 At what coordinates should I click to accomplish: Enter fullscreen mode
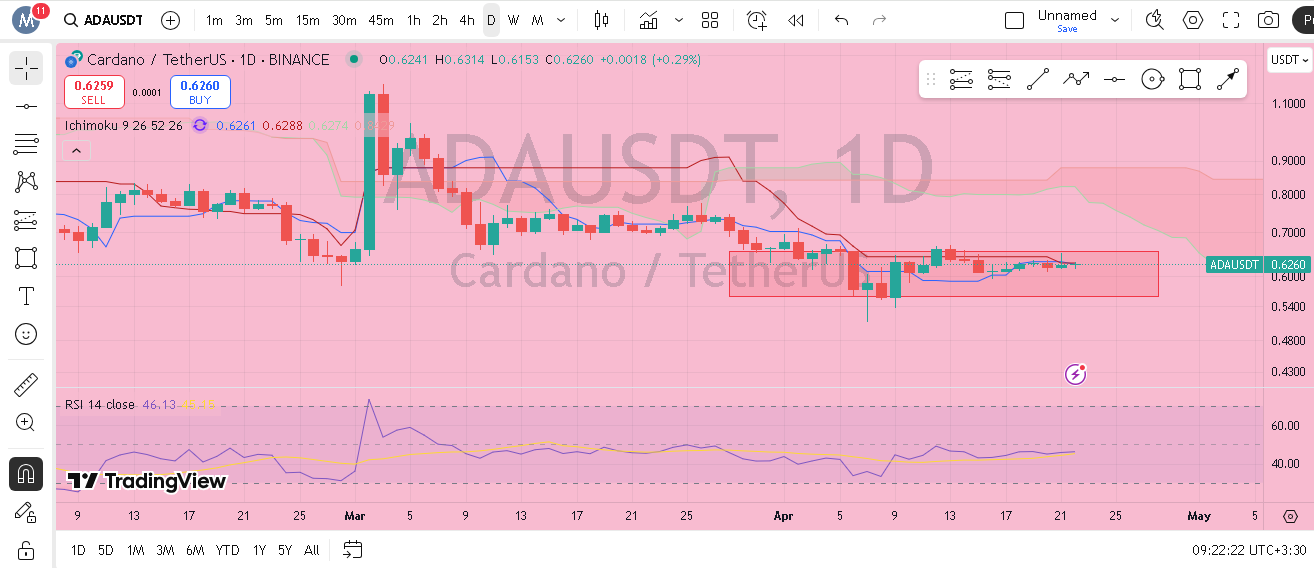[1231, 20]
